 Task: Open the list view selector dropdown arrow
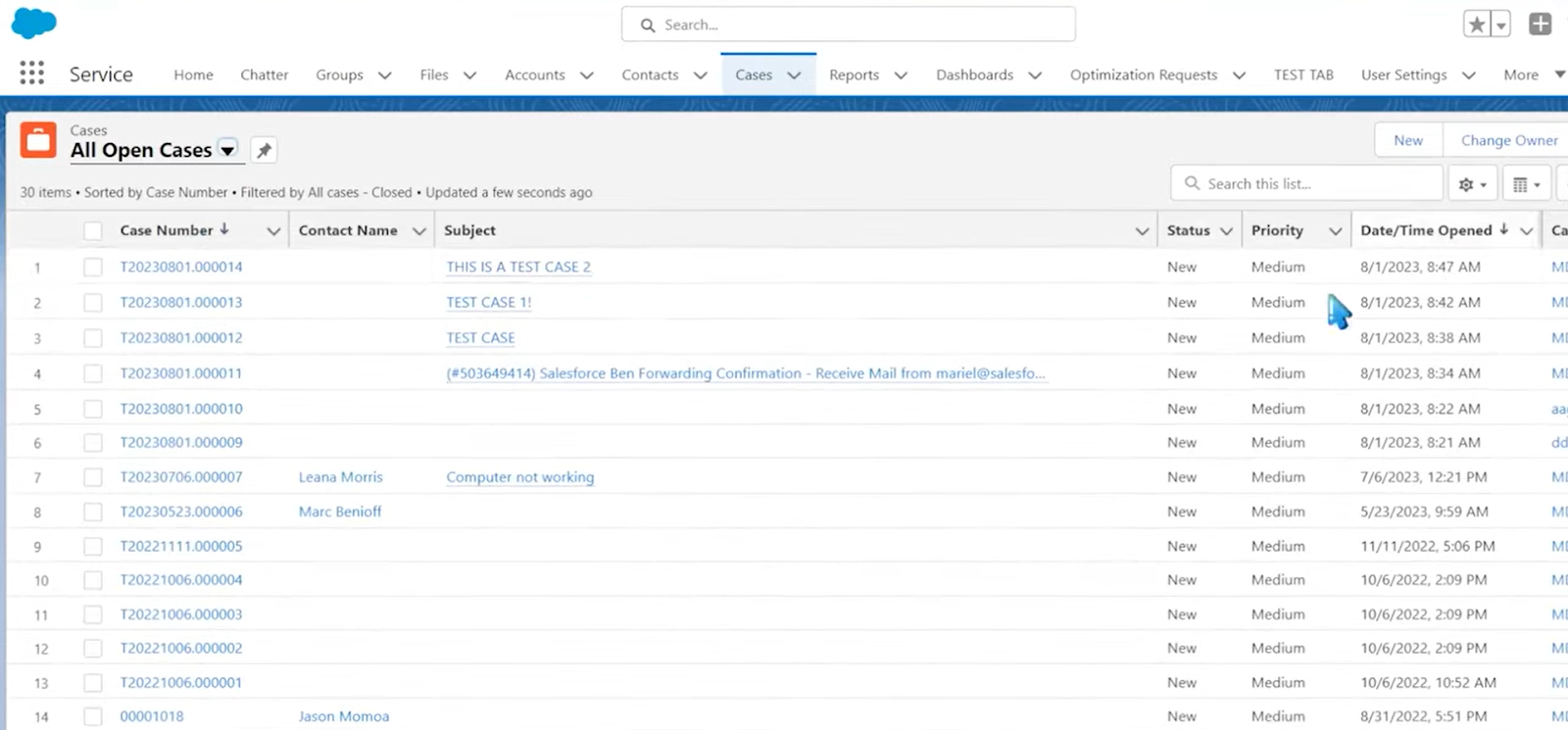point(227,150)
